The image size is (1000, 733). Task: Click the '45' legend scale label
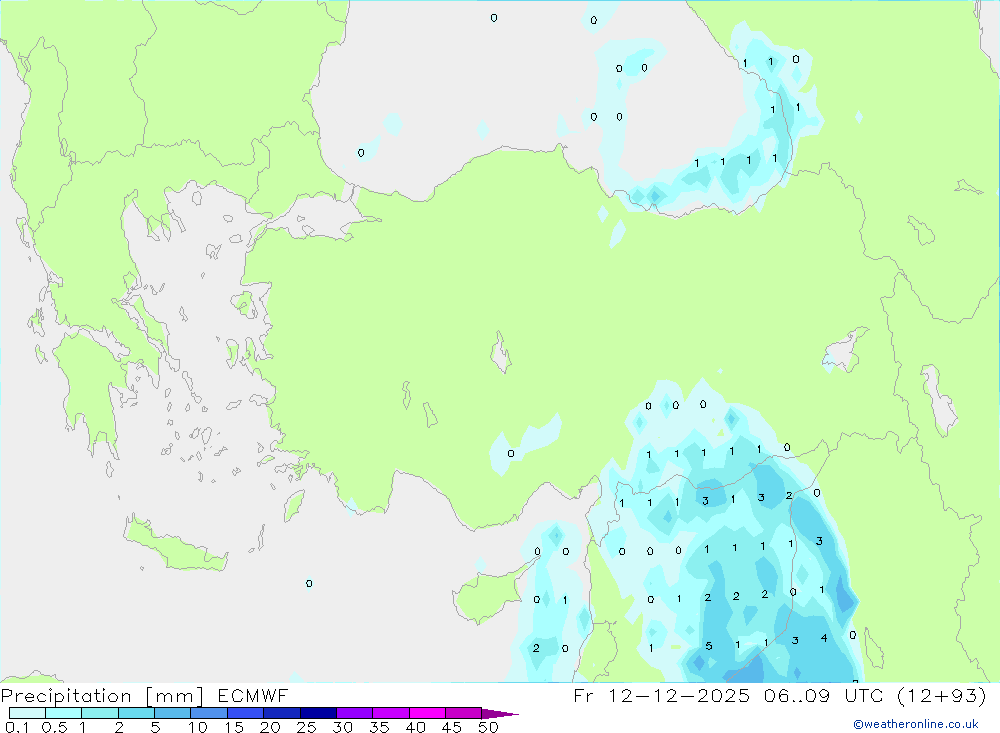[452, 727]
